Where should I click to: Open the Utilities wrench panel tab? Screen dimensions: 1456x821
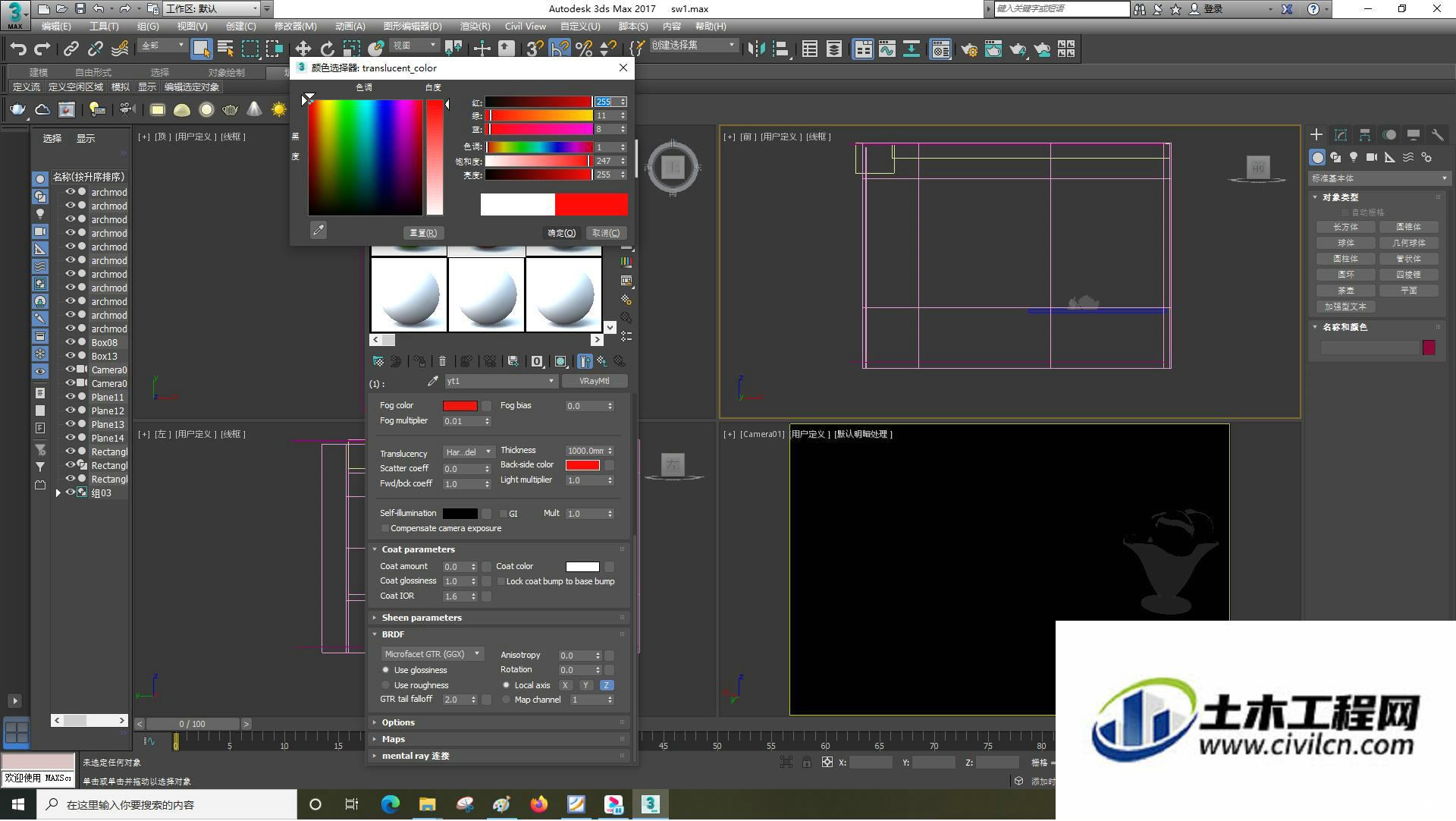click(1437, 135)
